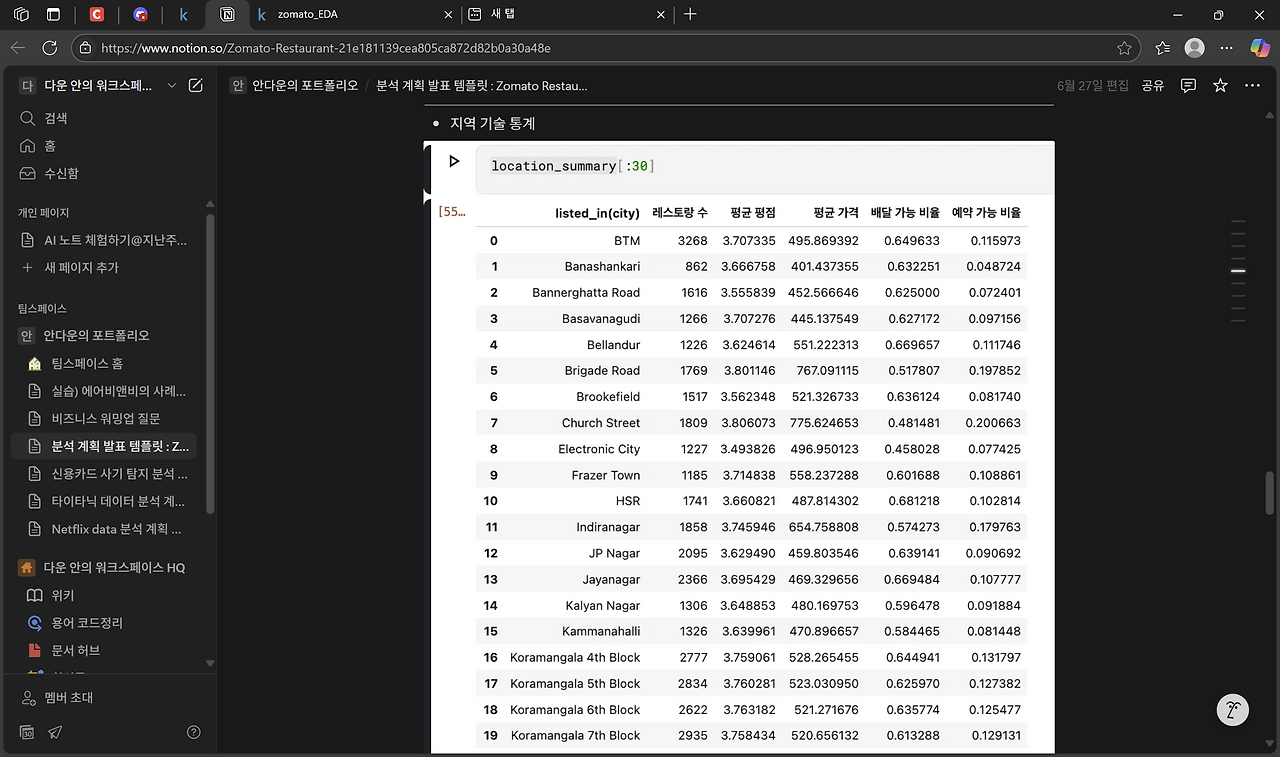This screenshot has width=1280, height=757.
Task: Open the Edge favorites list icon
Action: point(1162,48)
